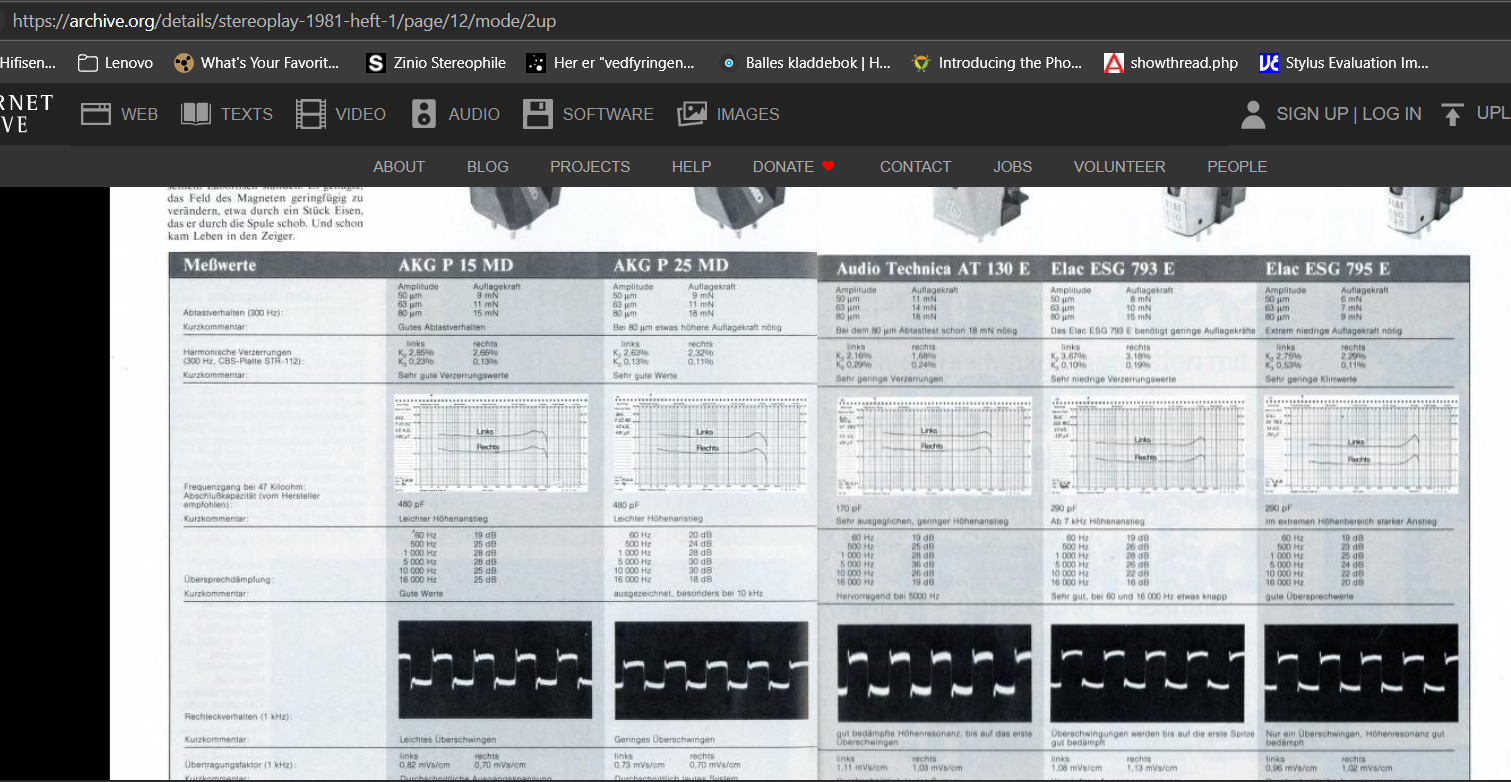Screen dimensions: 1511x782
Task: Click the Upload arrow icon
Action: coord(1452,114)
